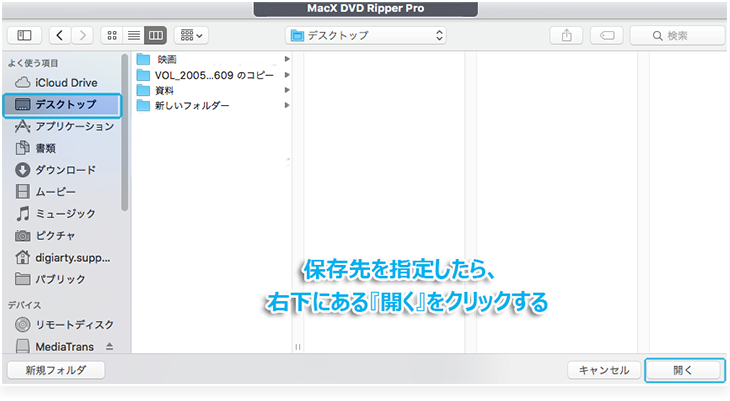Select the VOL_2005...609 のコピー folder
The width and height of the screenshot is (730, 401).
point(214,75)
